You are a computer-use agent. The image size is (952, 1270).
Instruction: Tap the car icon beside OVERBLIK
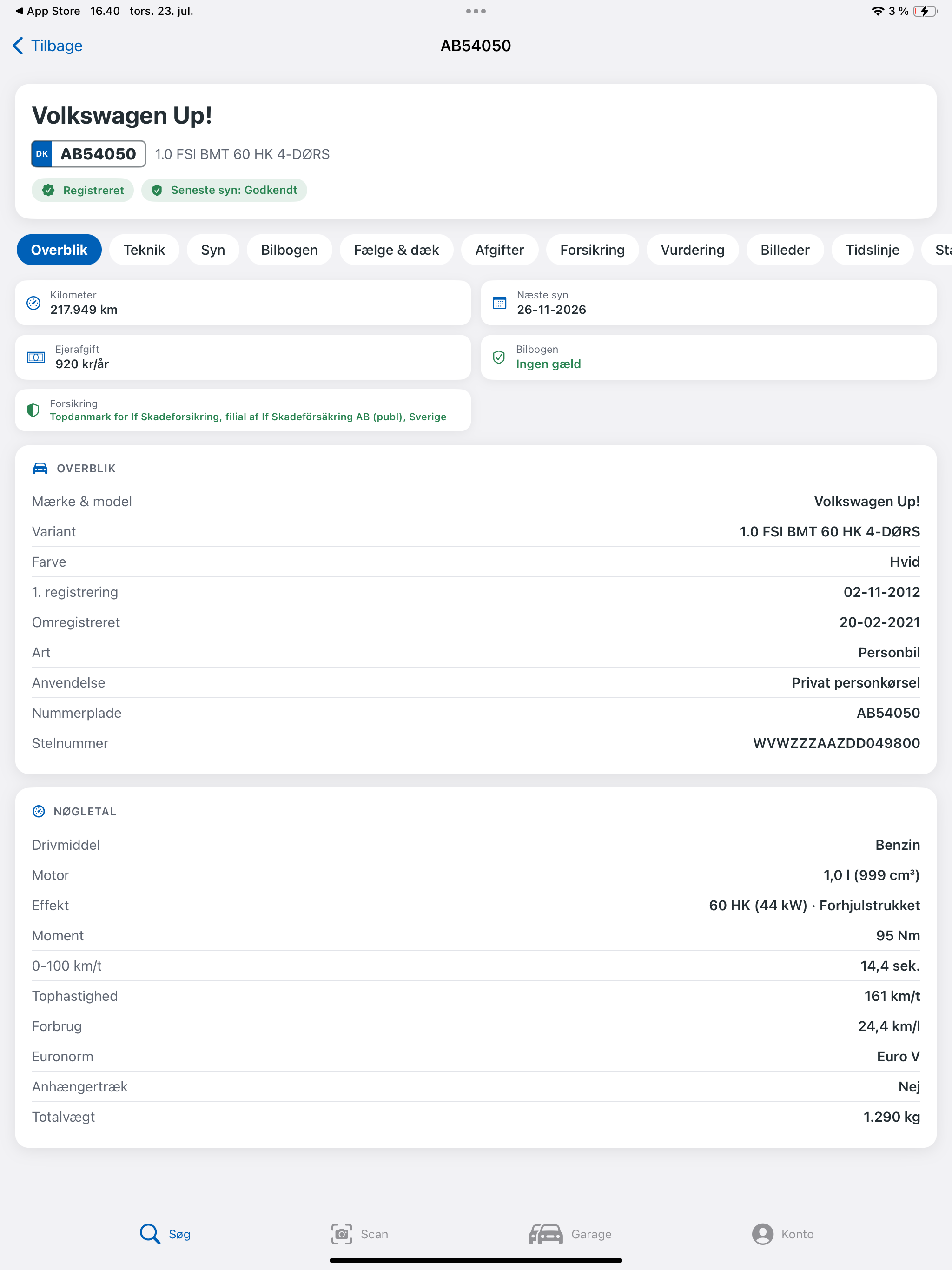click(x=40, y=469)
